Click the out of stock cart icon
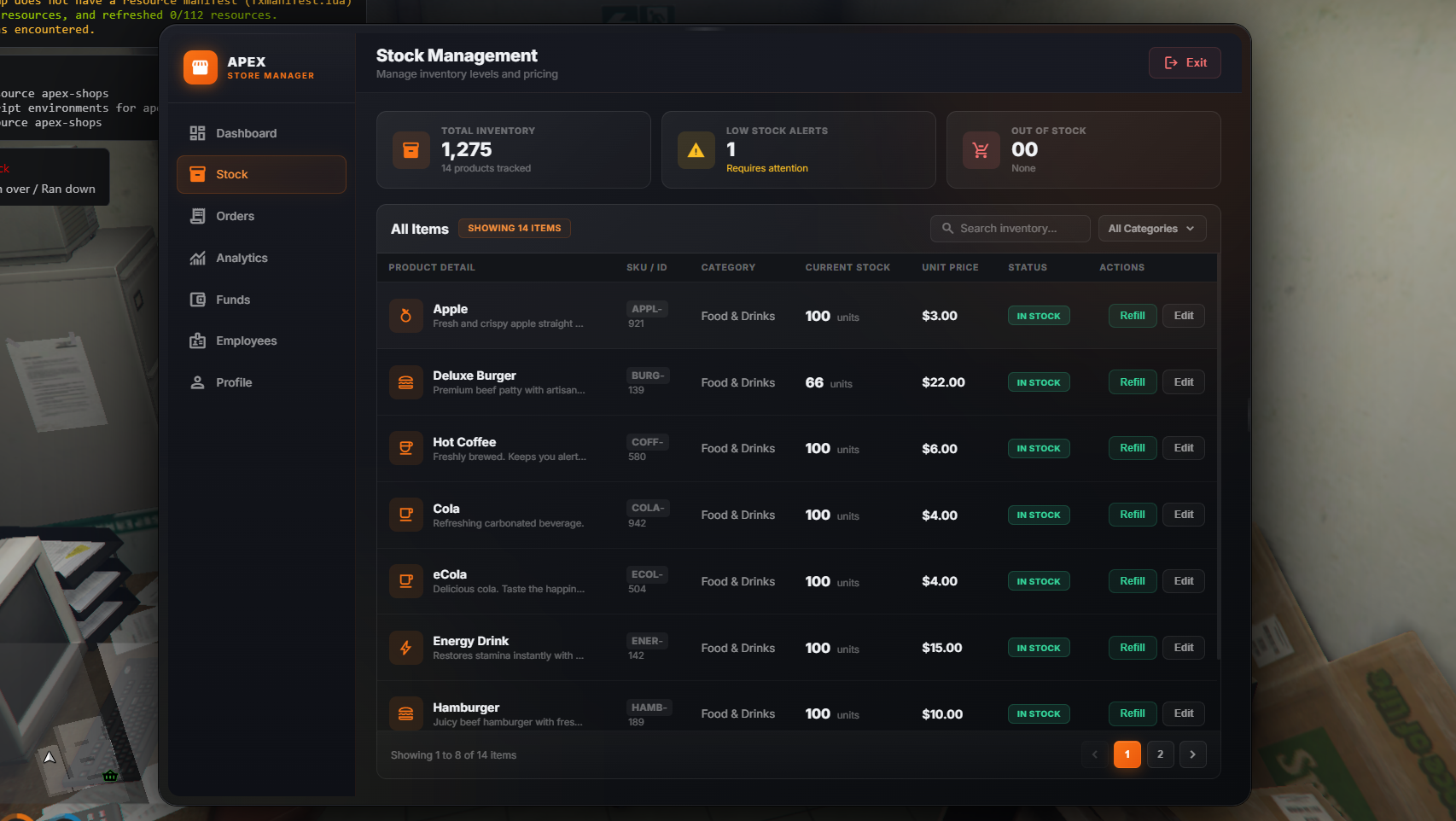Screen dimensions: 1456x821 [981, 149]
